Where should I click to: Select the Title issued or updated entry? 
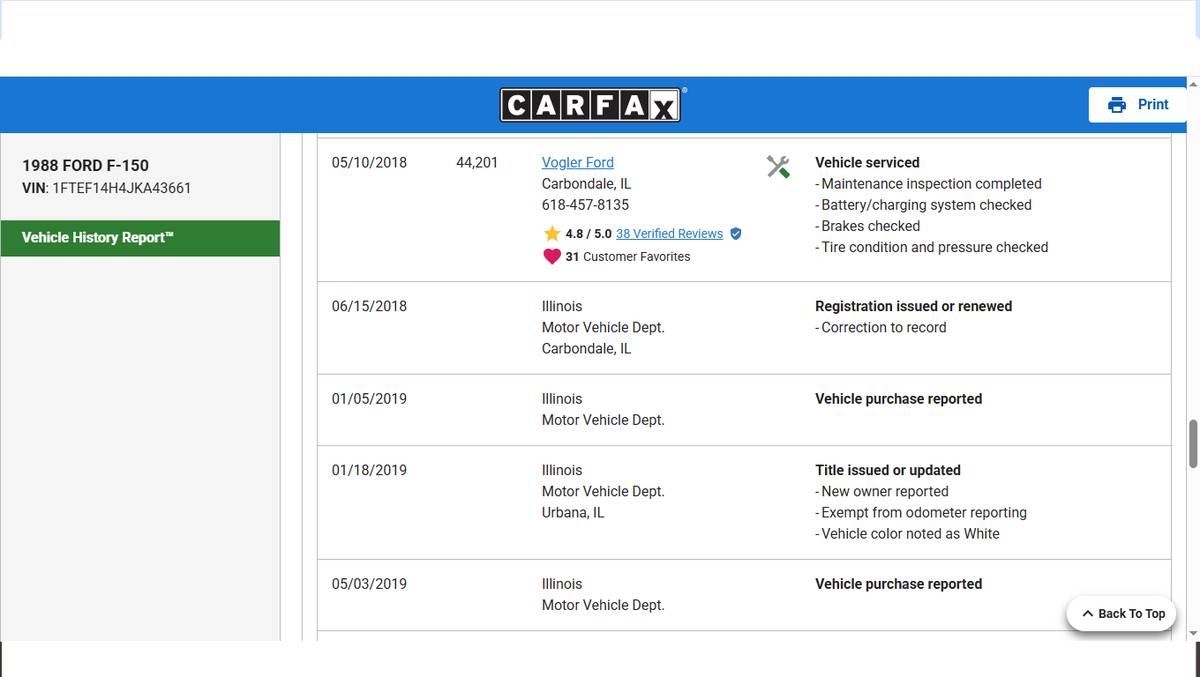pyautogui.click(x=887, y=470)
